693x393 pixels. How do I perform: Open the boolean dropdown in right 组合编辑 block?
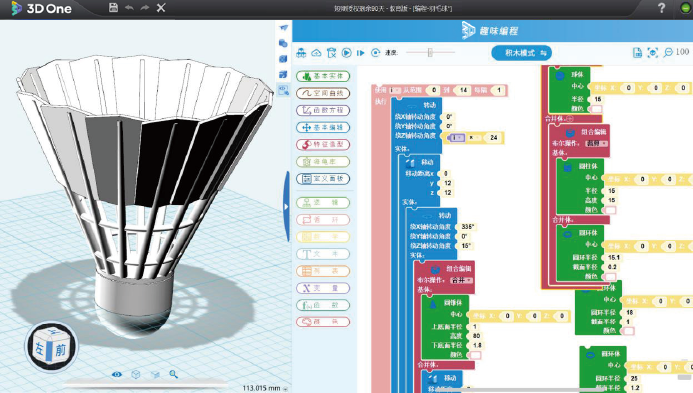tap(597, 143)
